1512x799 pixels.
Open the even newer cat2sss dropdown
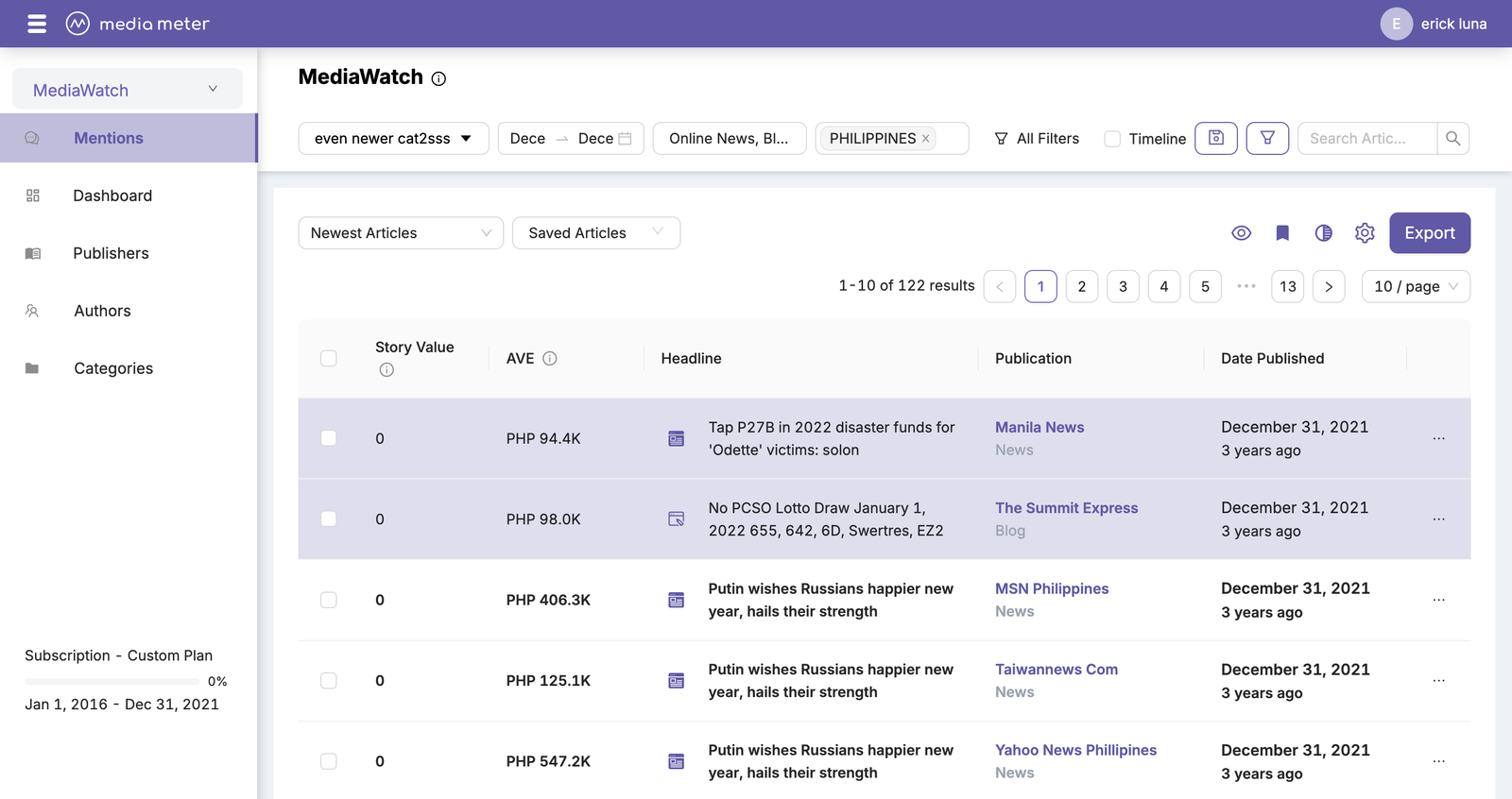(x=393, y=138)
